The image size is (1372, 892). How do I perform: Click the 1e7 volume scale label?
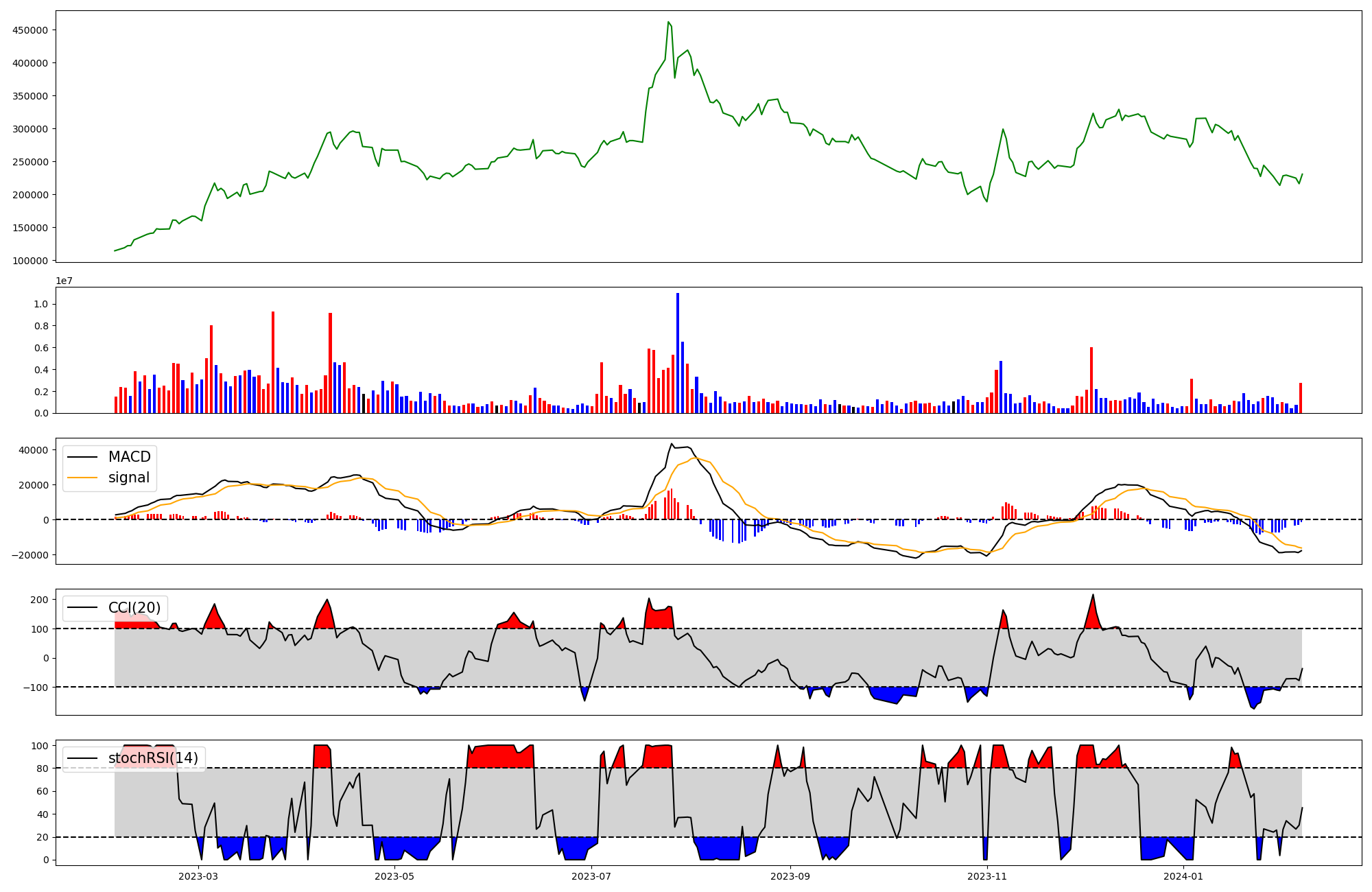click(64, 281)
